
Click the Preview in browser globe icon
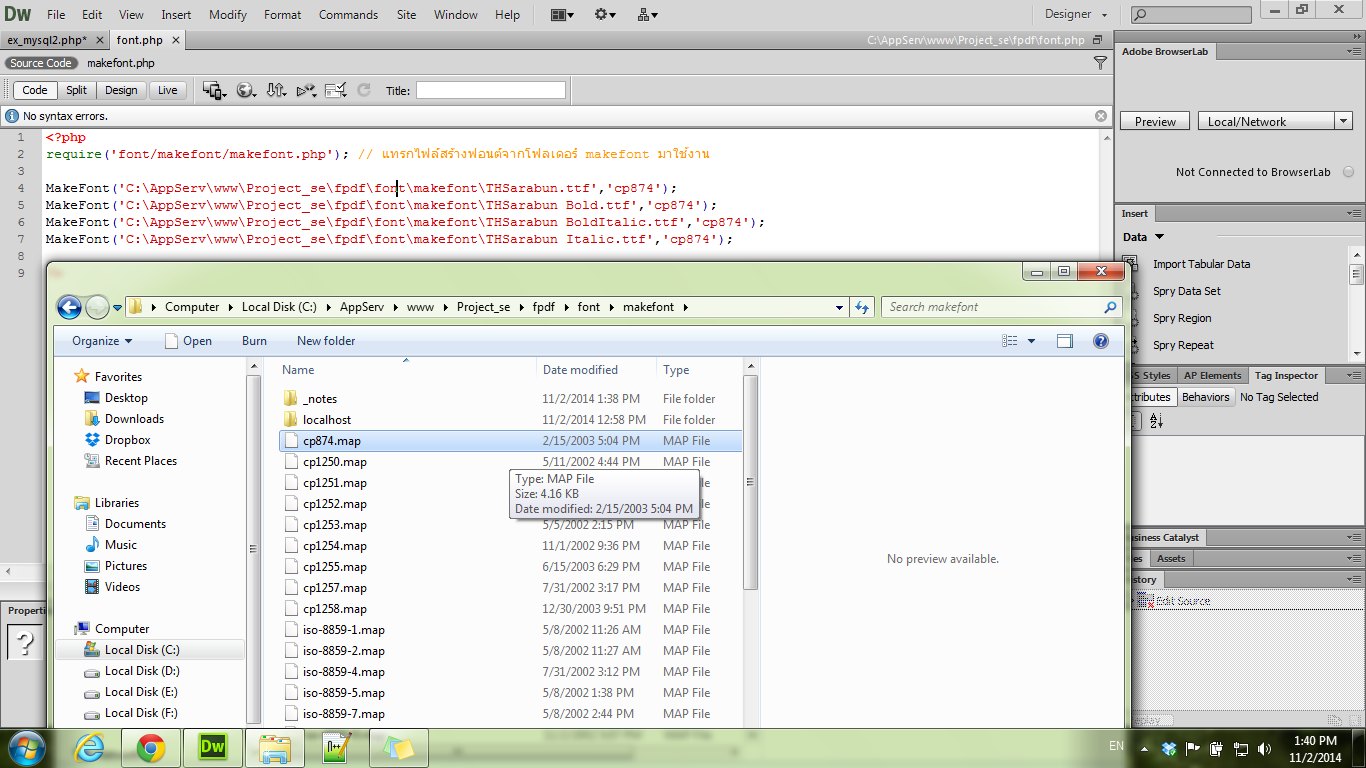click(x=246, y=90)
